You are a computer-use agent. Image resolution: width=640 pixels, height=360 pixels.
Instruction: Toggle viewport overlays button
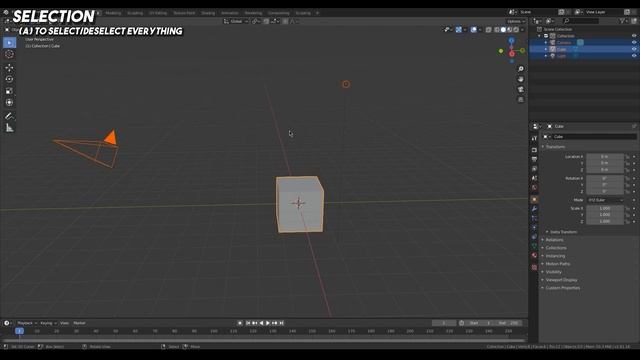tap(473, 30)
